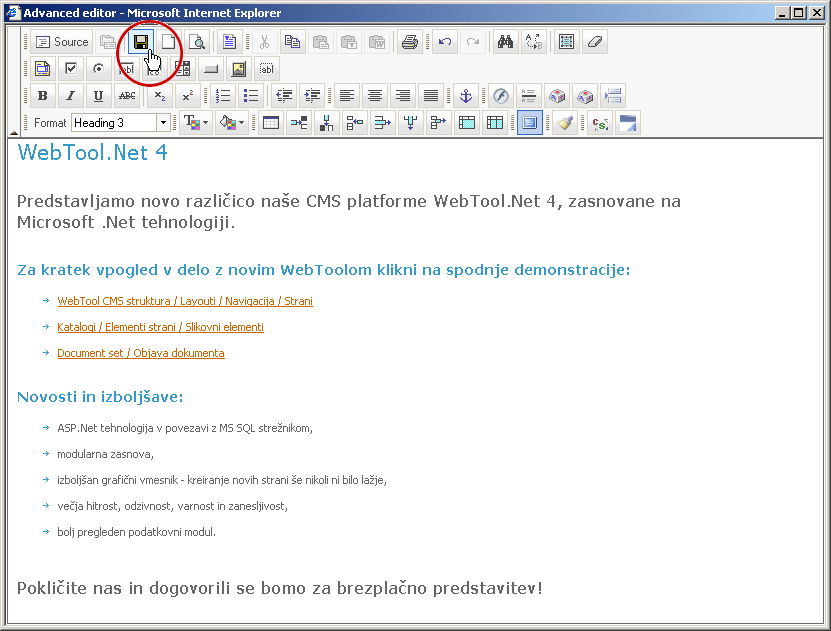
Task: Collapse the toolbar using the left-edge arrow
Action: point(13,130)
